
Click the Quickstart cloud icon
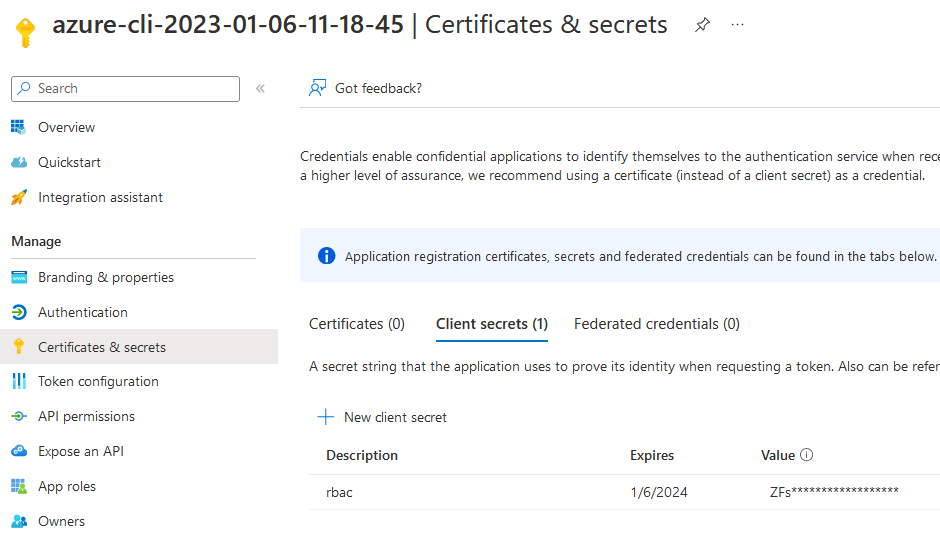(18, 162)
